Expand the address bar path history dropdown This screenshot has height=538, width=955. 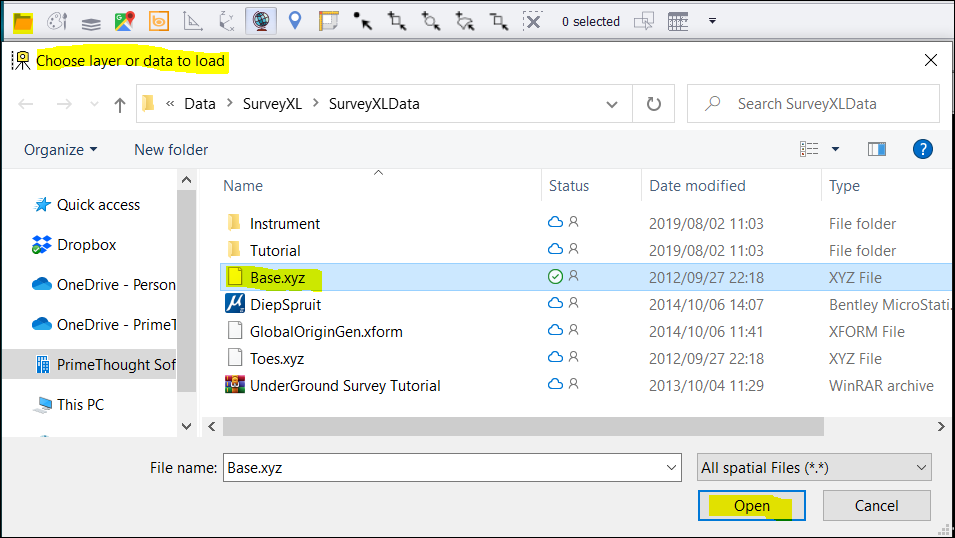(x=612, y=104)
